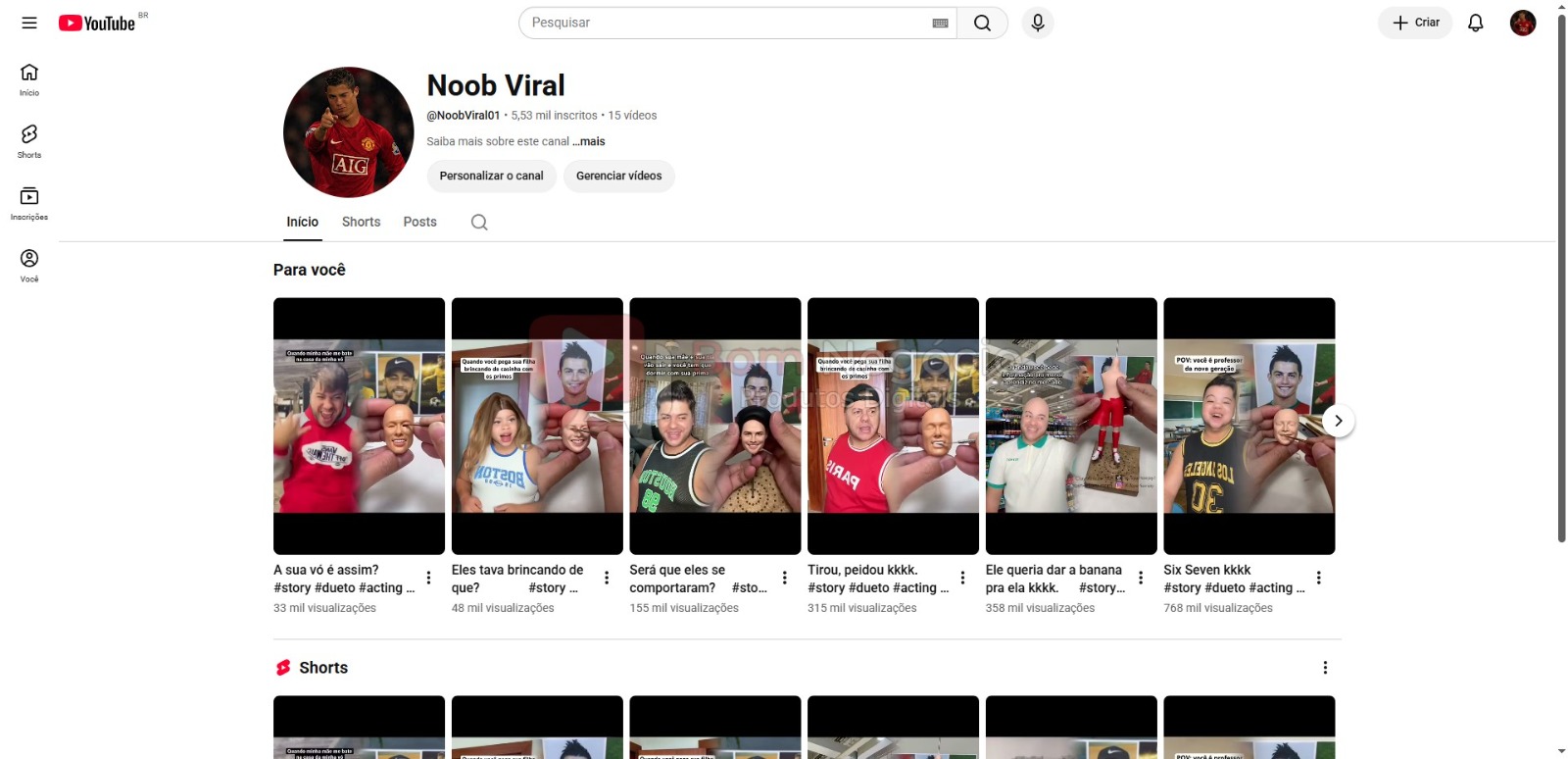Switch to the Shorts channel tab
The image size is (1568, 759).
coord(361,222)
